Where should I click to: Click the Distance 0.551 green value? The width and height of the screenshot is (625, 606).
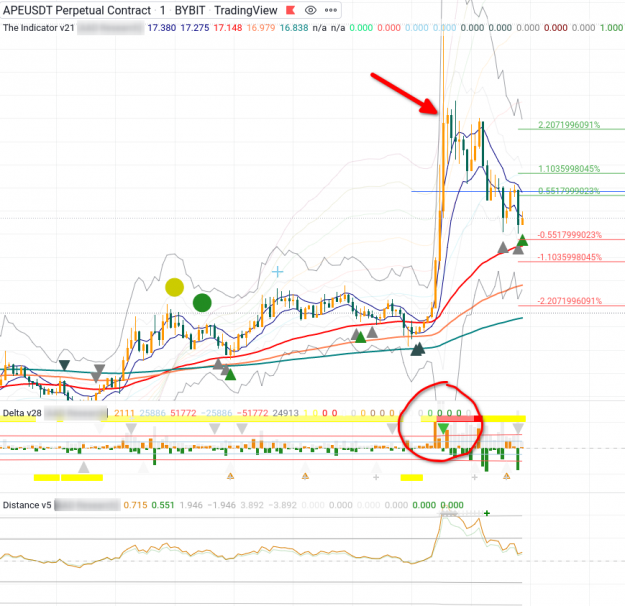(163, 505)
